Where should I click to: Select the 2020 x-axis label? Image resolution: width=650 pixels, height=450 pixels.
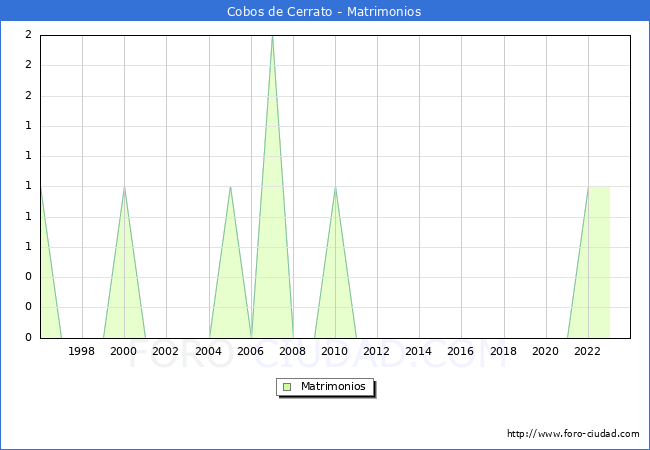point(546,351)
